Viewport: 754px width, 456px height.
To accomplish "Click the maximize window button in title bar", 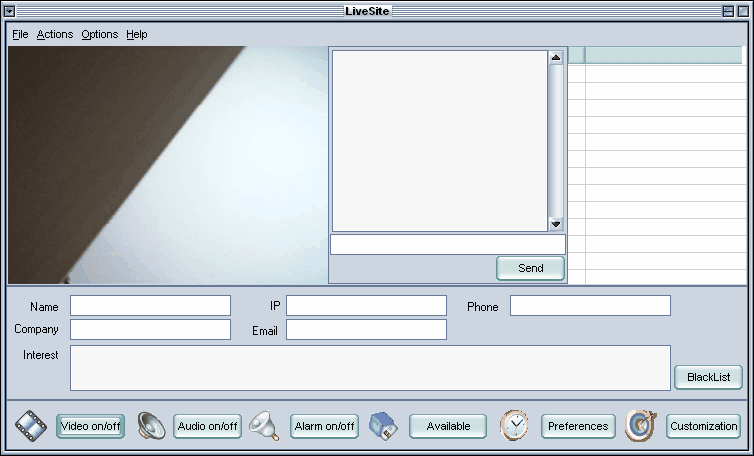I will click(743, 11).
